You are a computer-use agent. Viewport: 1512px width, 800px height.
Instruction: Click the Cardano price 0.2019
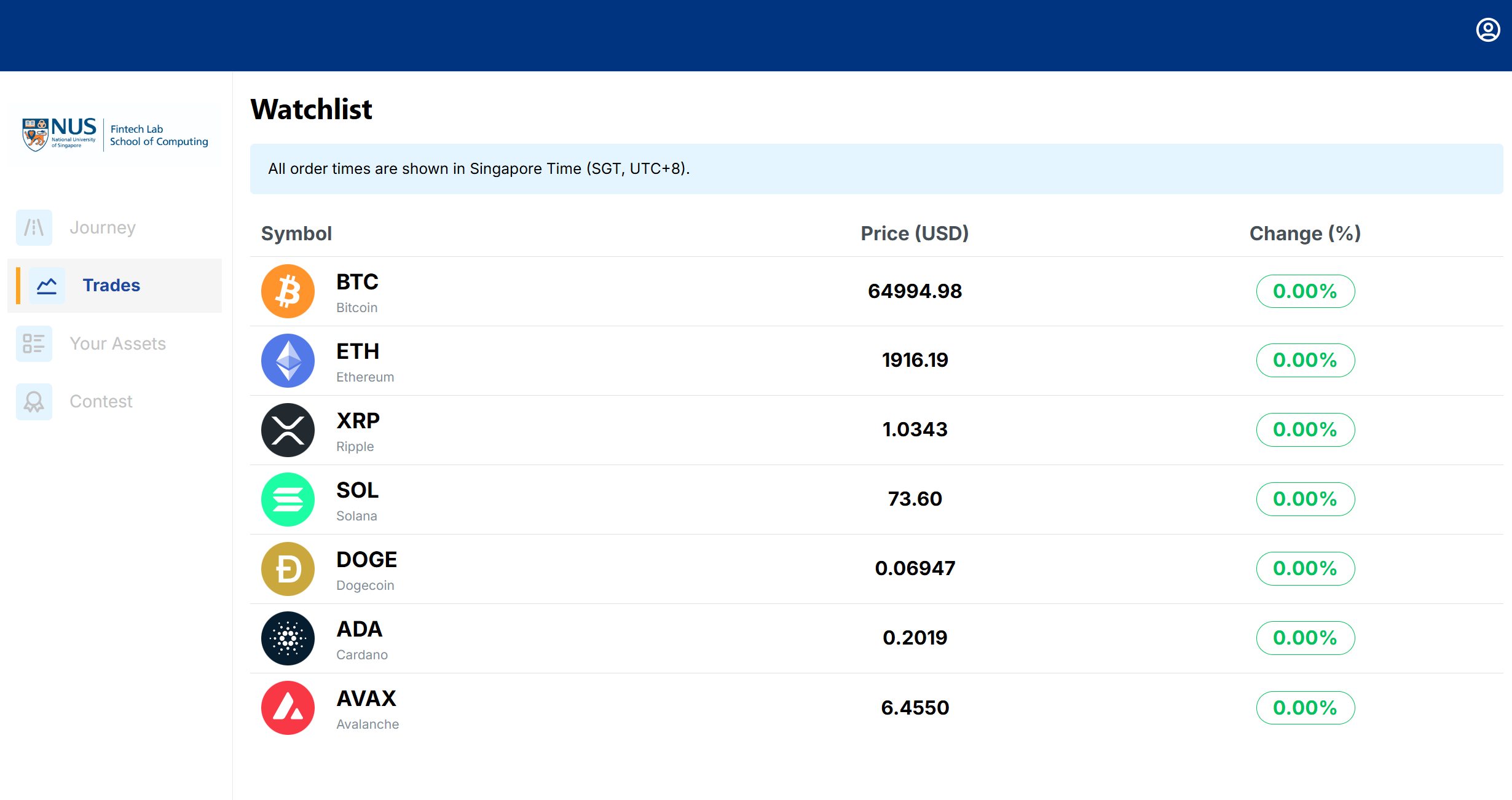click(x=915, y=638)
